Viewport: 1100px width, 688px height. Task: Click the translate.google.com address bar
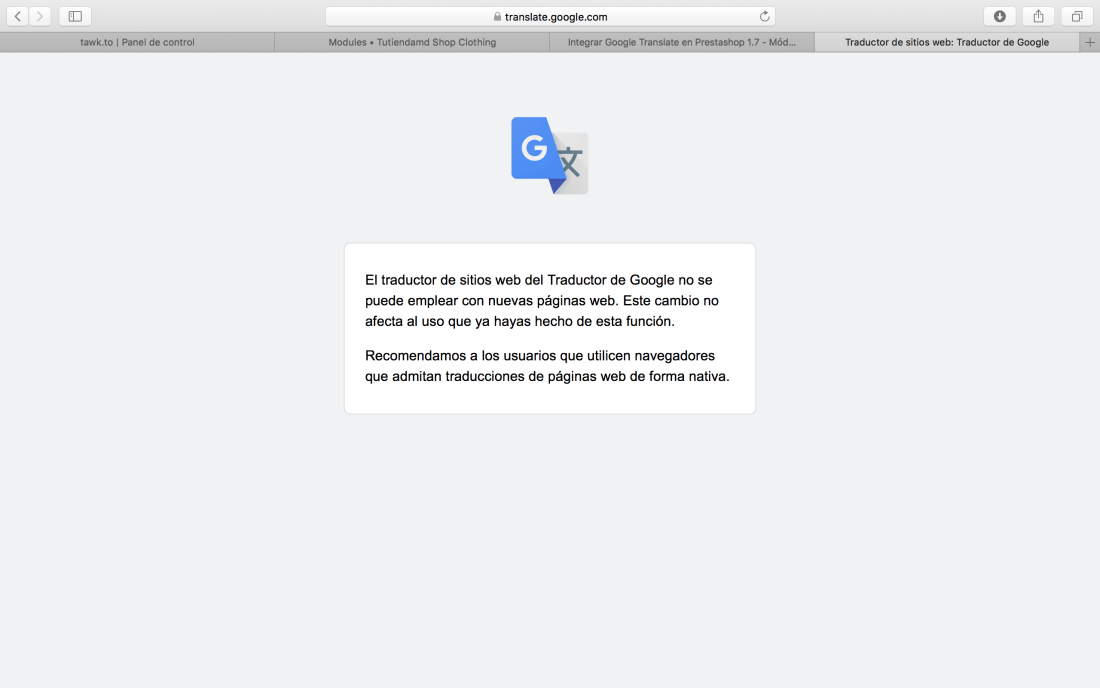coord(550,16)
